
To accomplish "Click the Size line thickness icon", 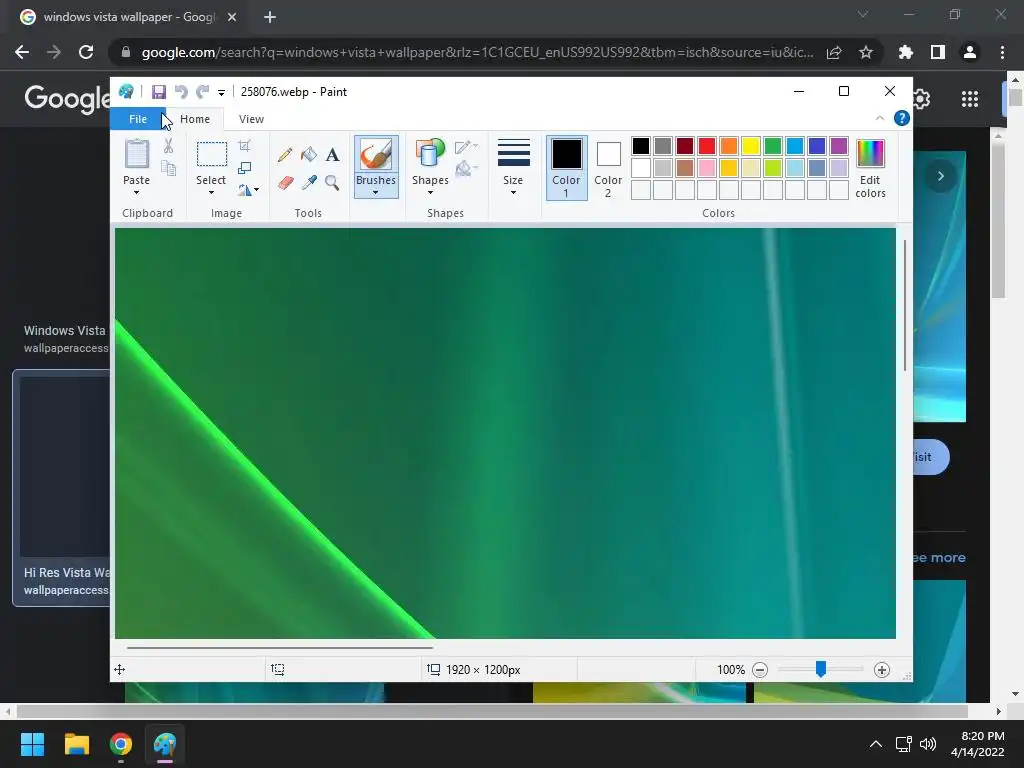I will [513, 153].
